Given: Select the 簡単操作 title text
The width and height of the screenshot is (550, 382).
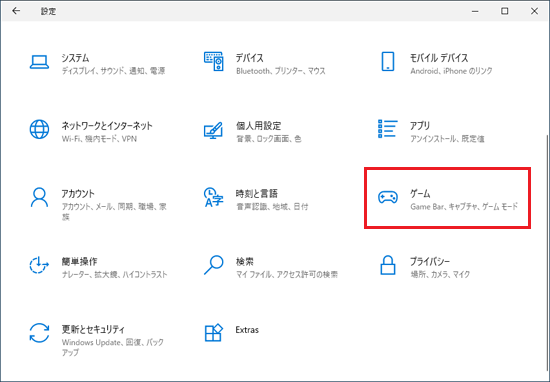Looking at the screenshot, I should coord(80,261).
